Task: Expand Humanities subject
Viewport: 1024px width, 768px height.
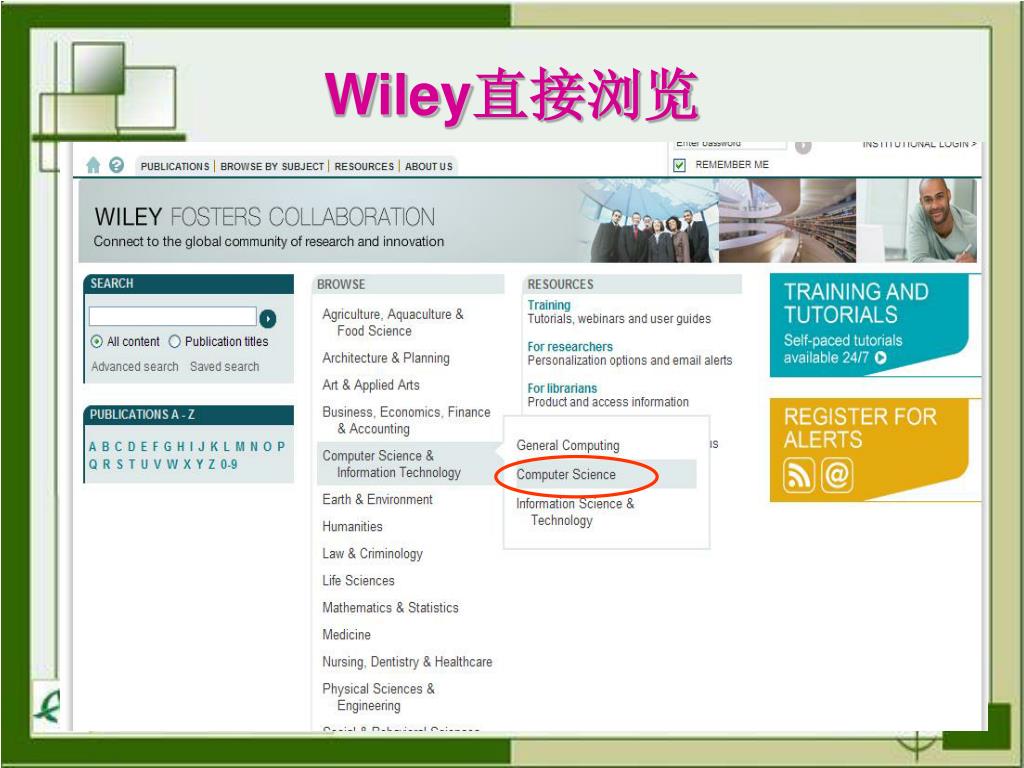Action: tap(353, 526)
